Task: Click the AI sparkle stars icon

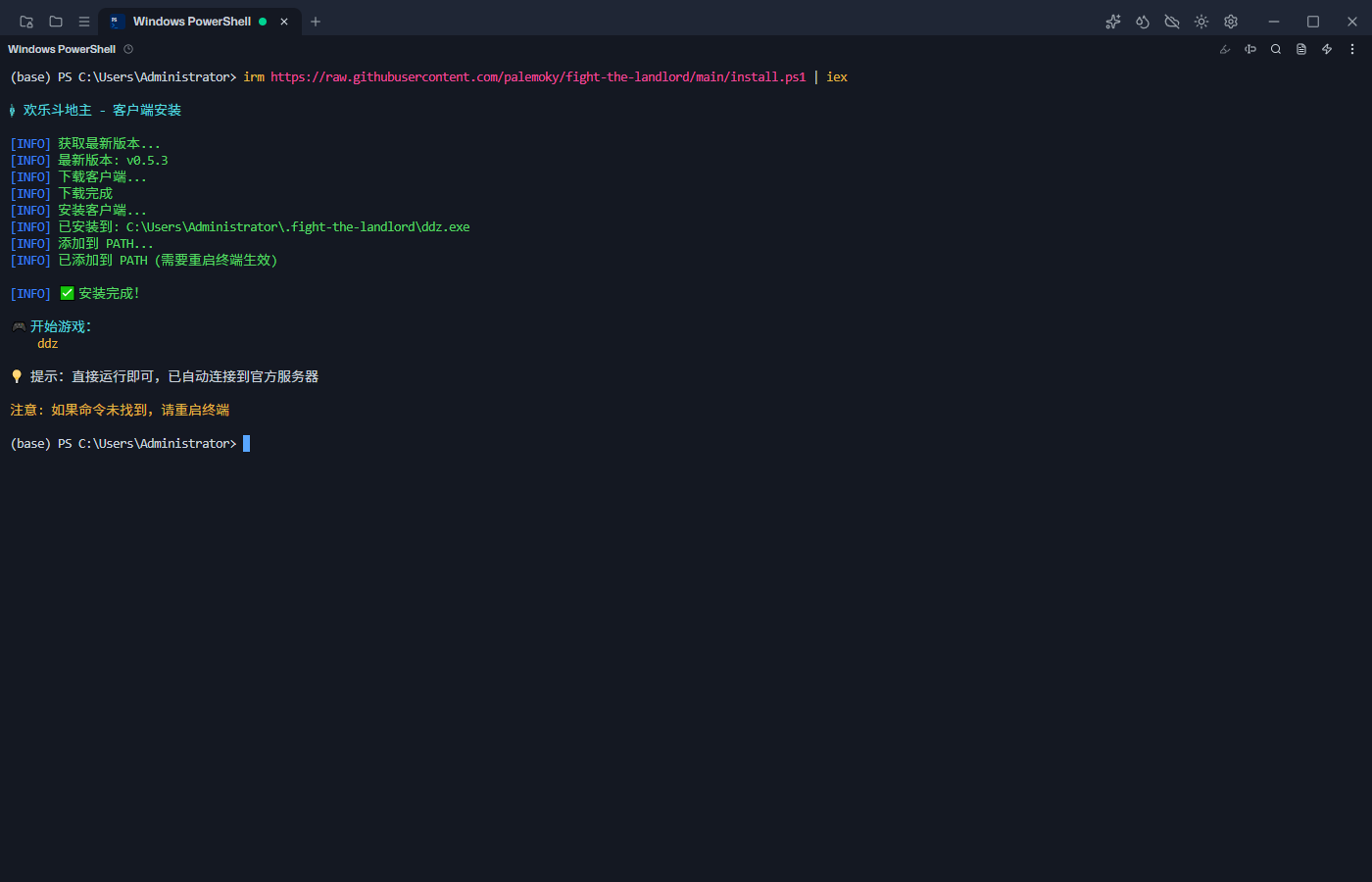Action: [x=1113, y=22]
